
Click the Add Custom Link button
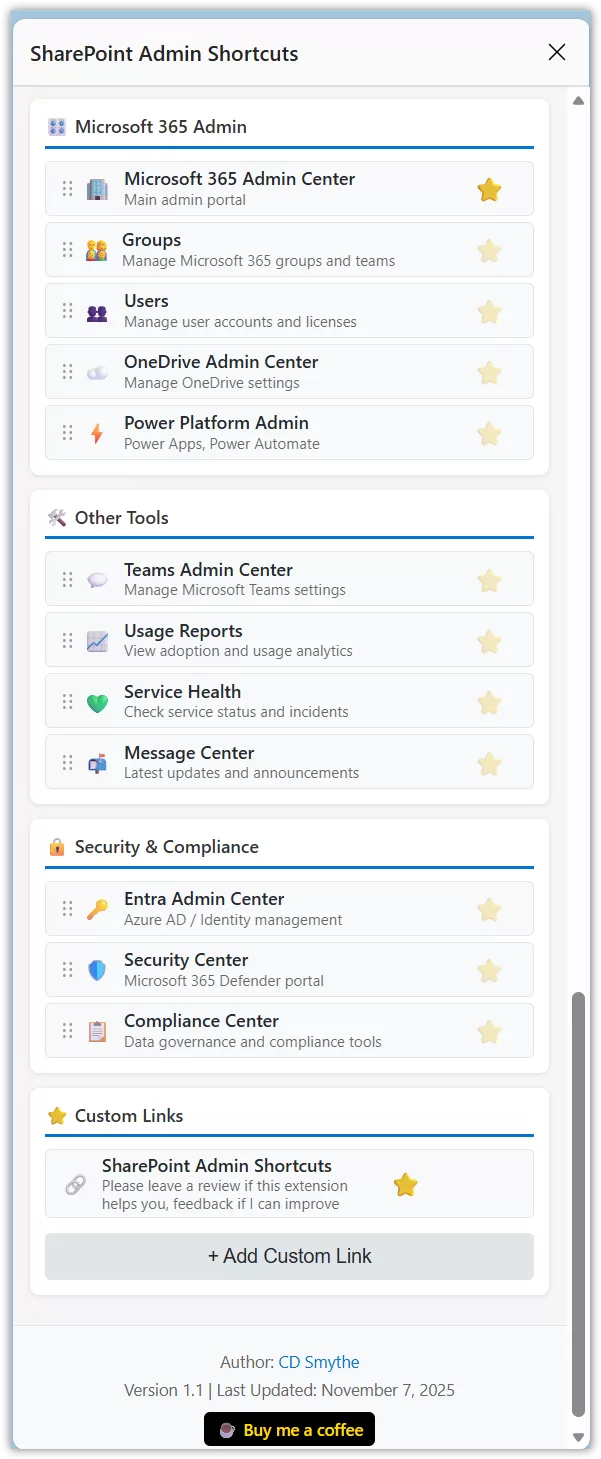coord(289,1256)
